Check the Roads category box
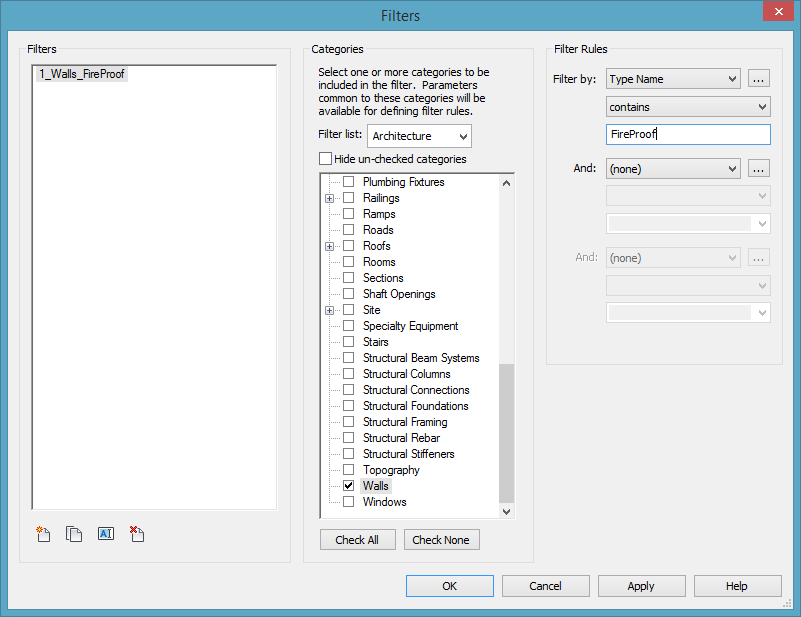Image resolution: width=801 pixels, height=617 pixels. (348, 230)
